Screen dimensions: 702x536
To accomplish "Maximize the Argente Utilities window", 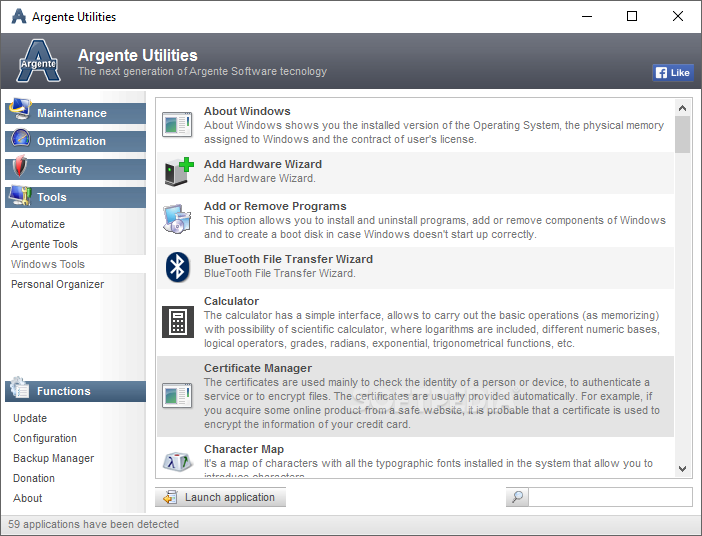I will pos(632,17).
